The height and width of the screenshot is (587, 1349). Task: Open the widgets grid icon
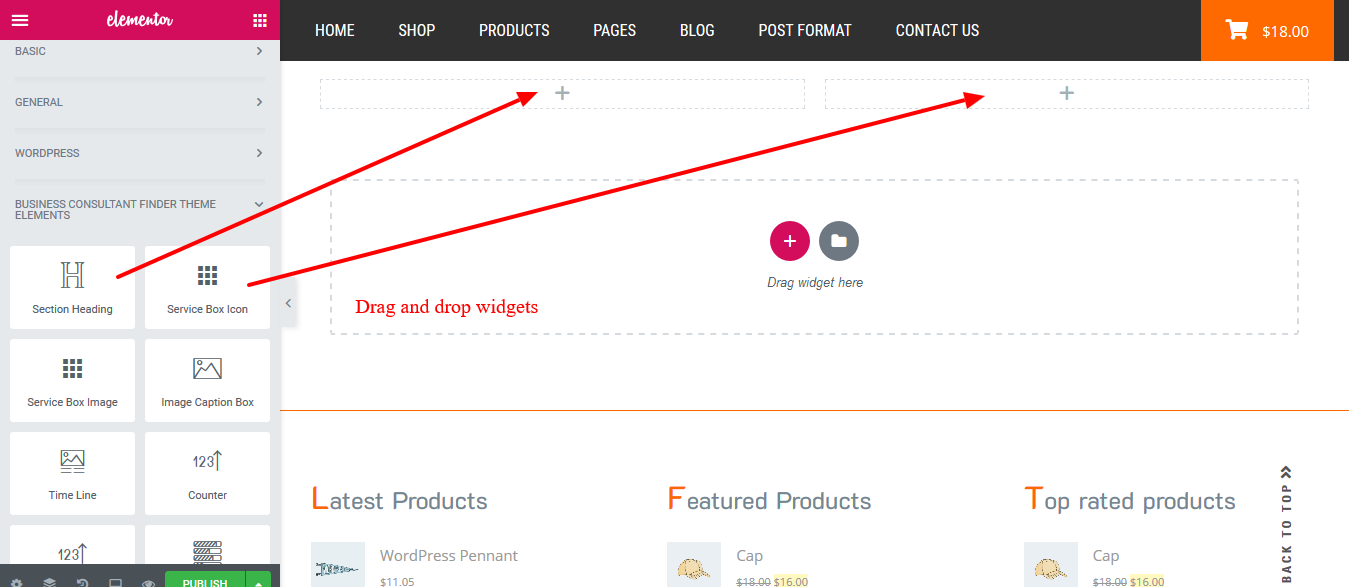pos(260,20)
